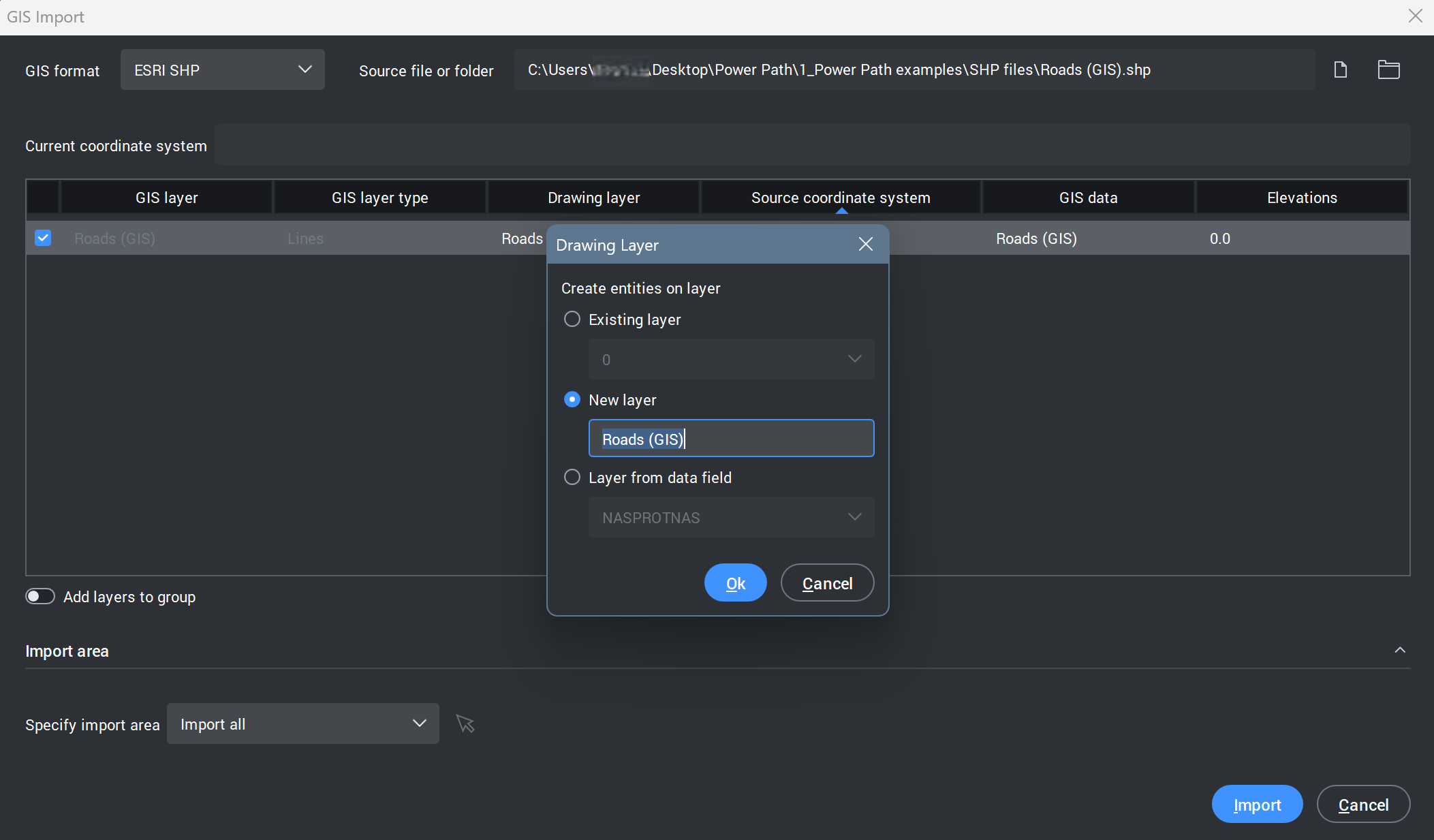Screen dimensions: 1434x840
Task: Select Layer from data field option
Action: pos(572,477)
